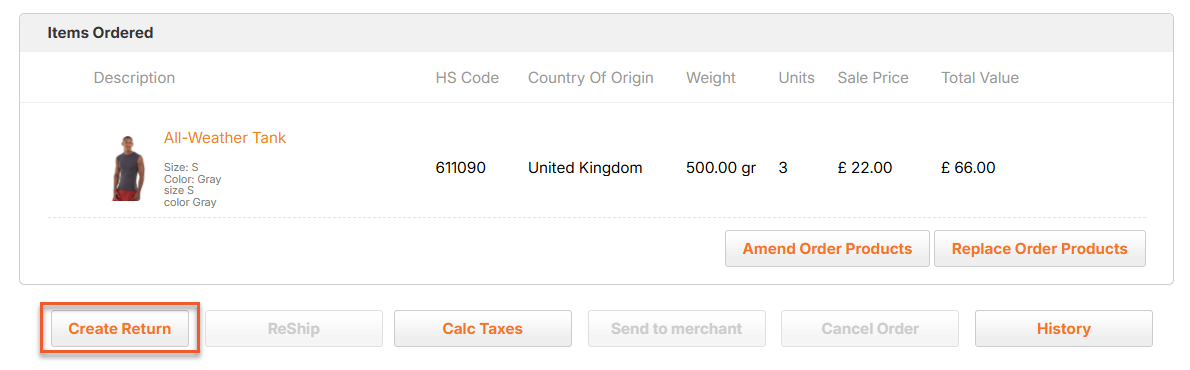The width and height of the screenshot is (1190, 370).
Task: Click the £ 66.00 total value
Action: point(968,168)
